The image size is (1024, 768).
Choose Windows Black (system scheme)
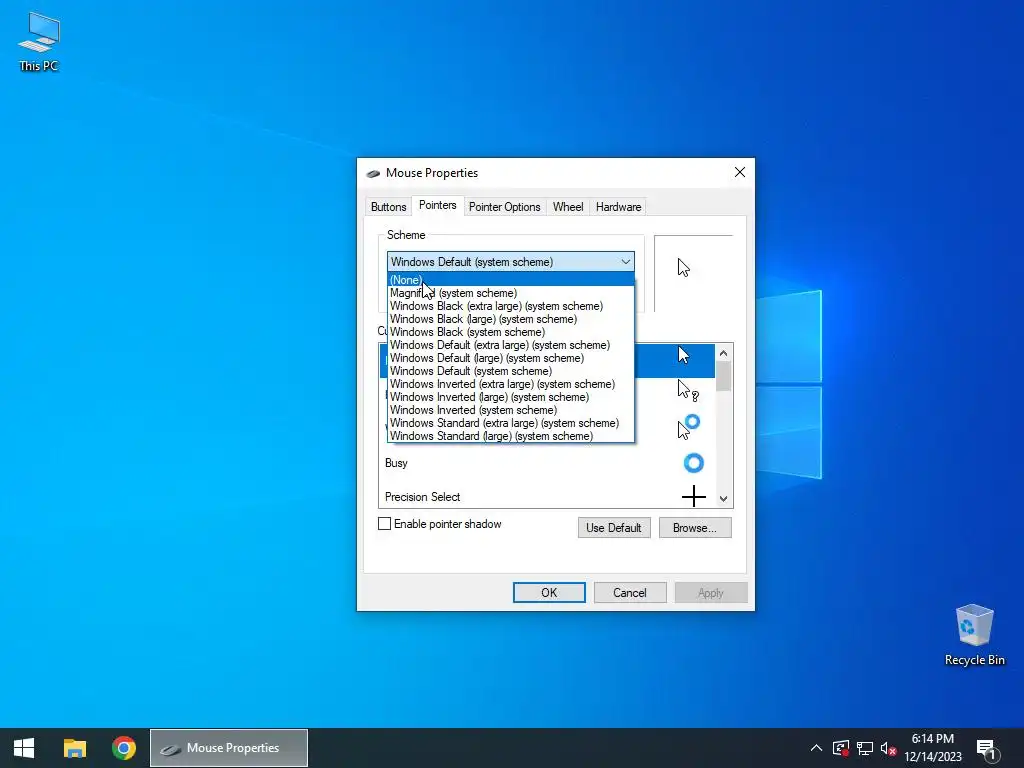coord(511,332)
